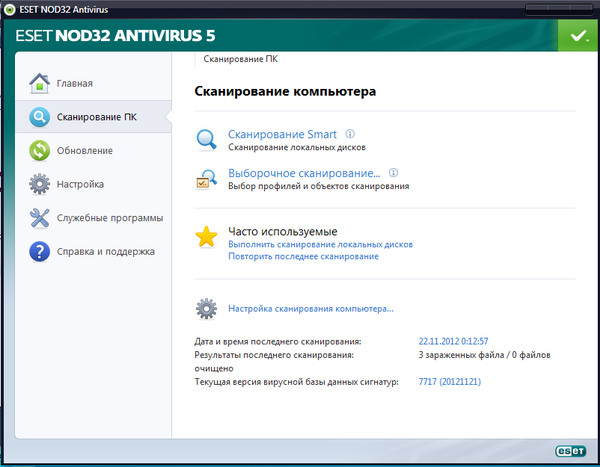Open Настройка сканирования компьютера... link
This screenshot has width=600, height=467.
pos(311,309)
